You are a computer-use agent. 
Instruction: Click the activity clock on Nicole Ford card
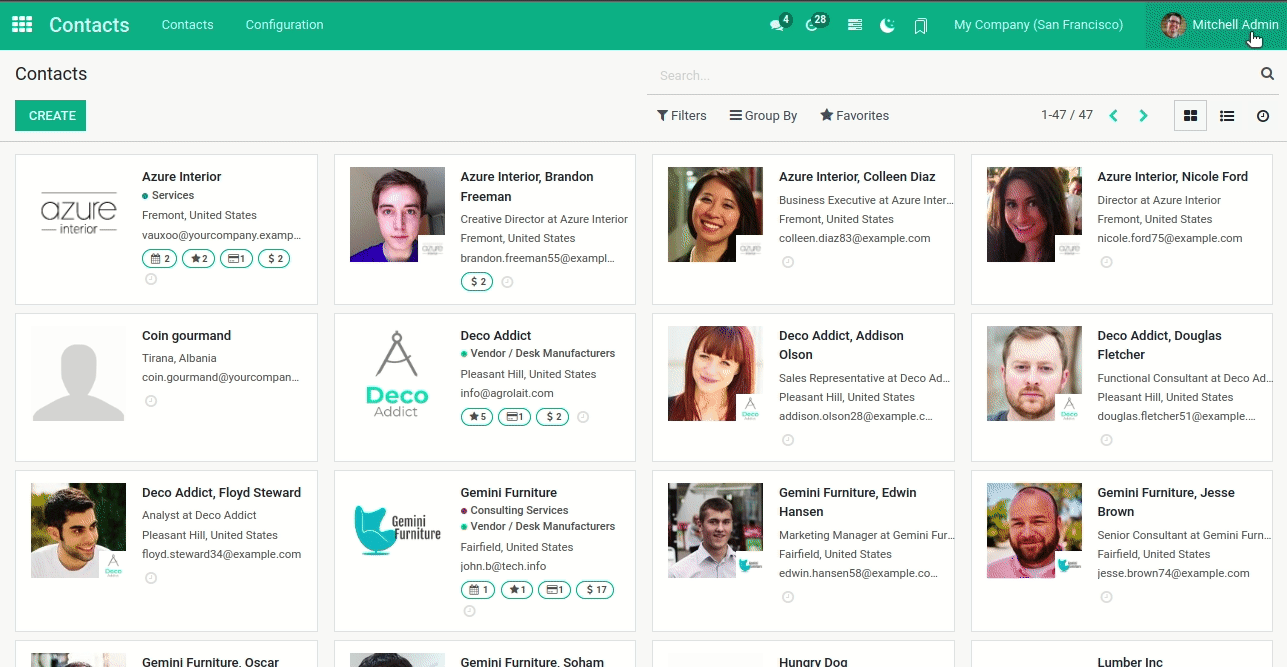click(x=1106, y=262)
